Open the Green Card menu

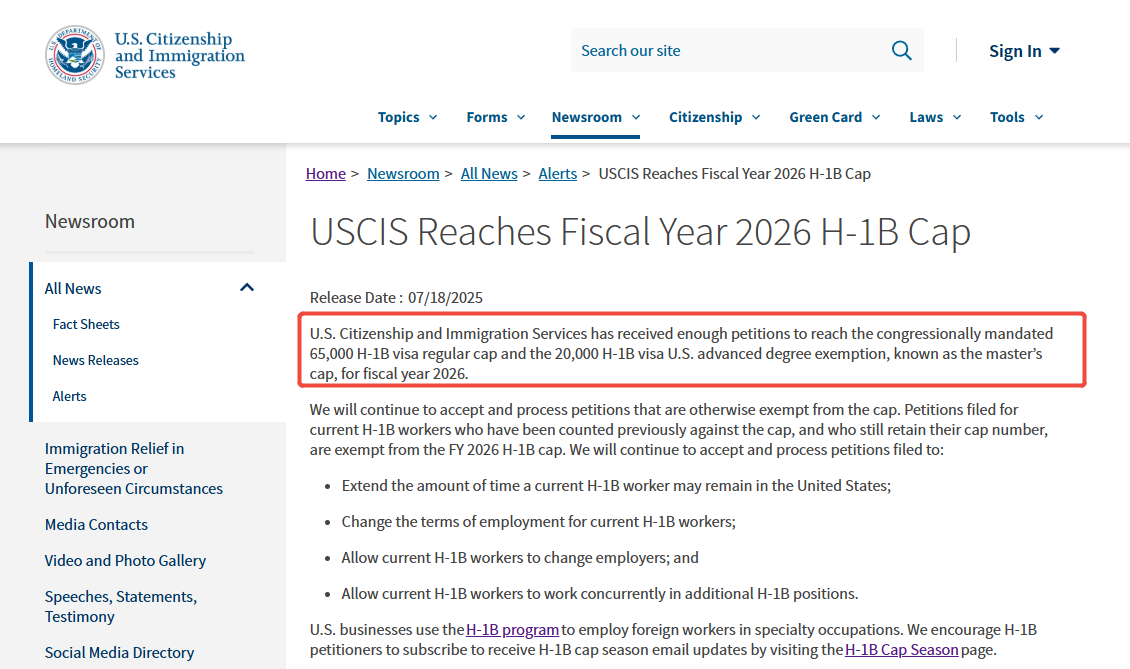pos(835,118)
